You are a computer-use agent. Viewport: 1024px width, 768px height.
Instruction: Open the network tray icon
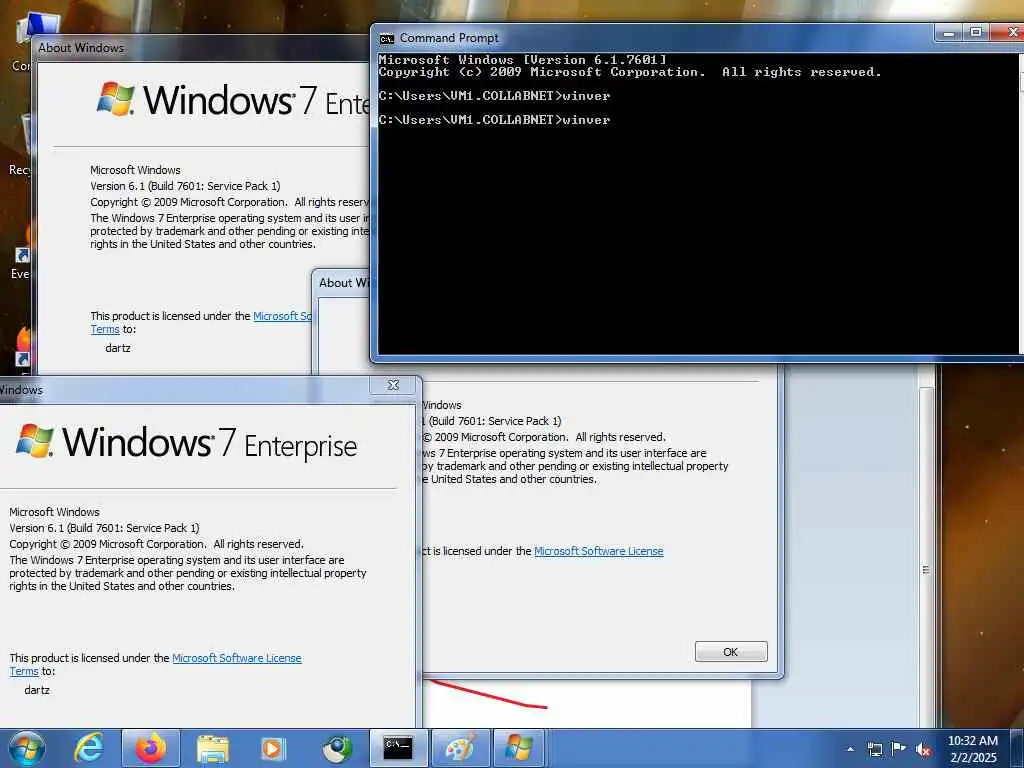(874, 749)
